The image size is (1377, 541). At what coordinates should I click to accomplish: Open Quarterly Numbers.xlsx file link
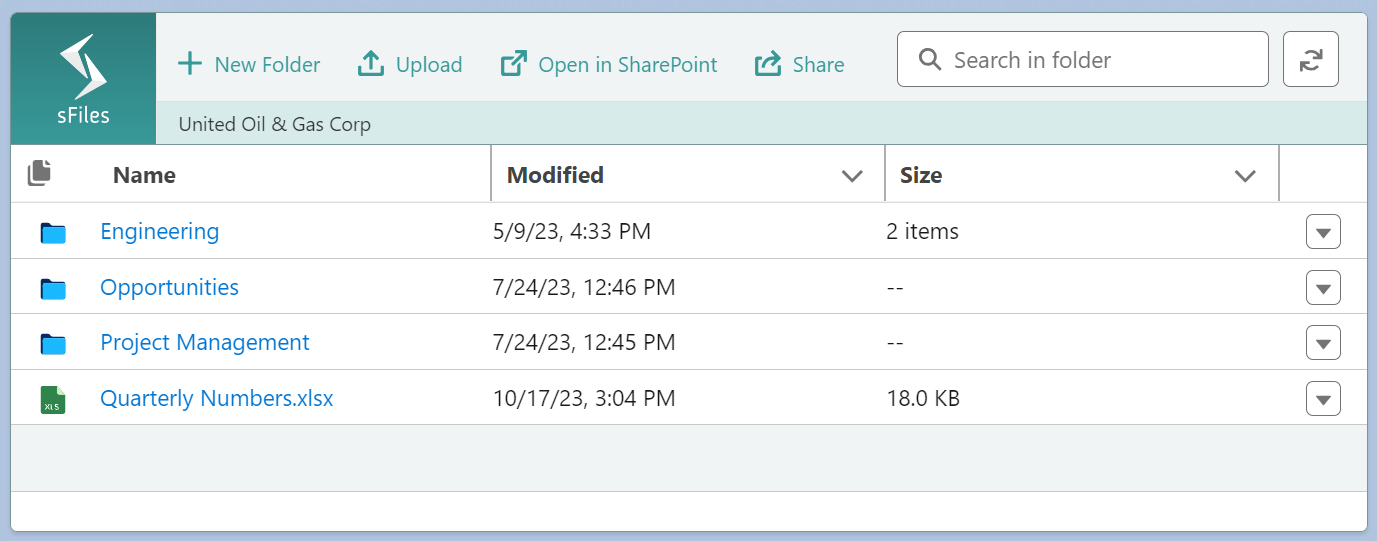[217, 398]
